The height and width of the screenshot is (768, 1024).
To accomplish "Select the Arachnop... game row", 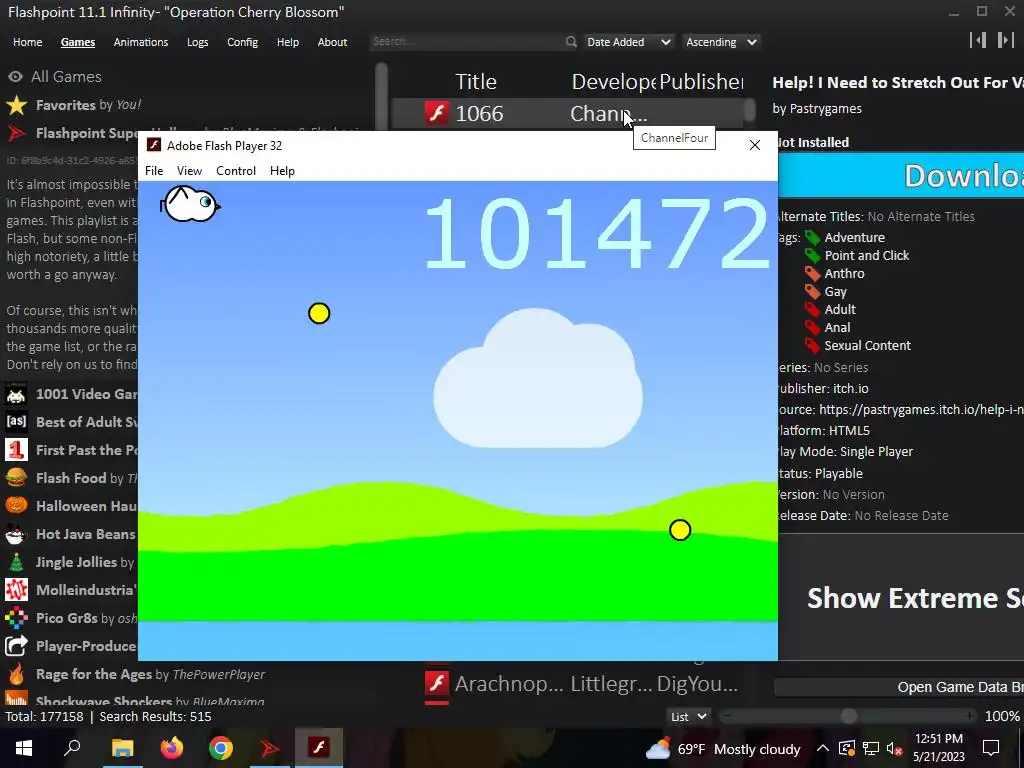I will [567, 684].
